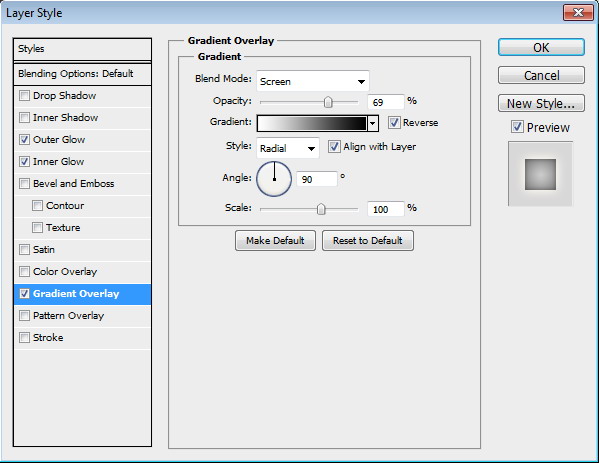The width and height of the screenshot is (599, 463).
Task: Click the black-to-white gradient swatch
Action: pyautogui.click(x=312, y=123)
